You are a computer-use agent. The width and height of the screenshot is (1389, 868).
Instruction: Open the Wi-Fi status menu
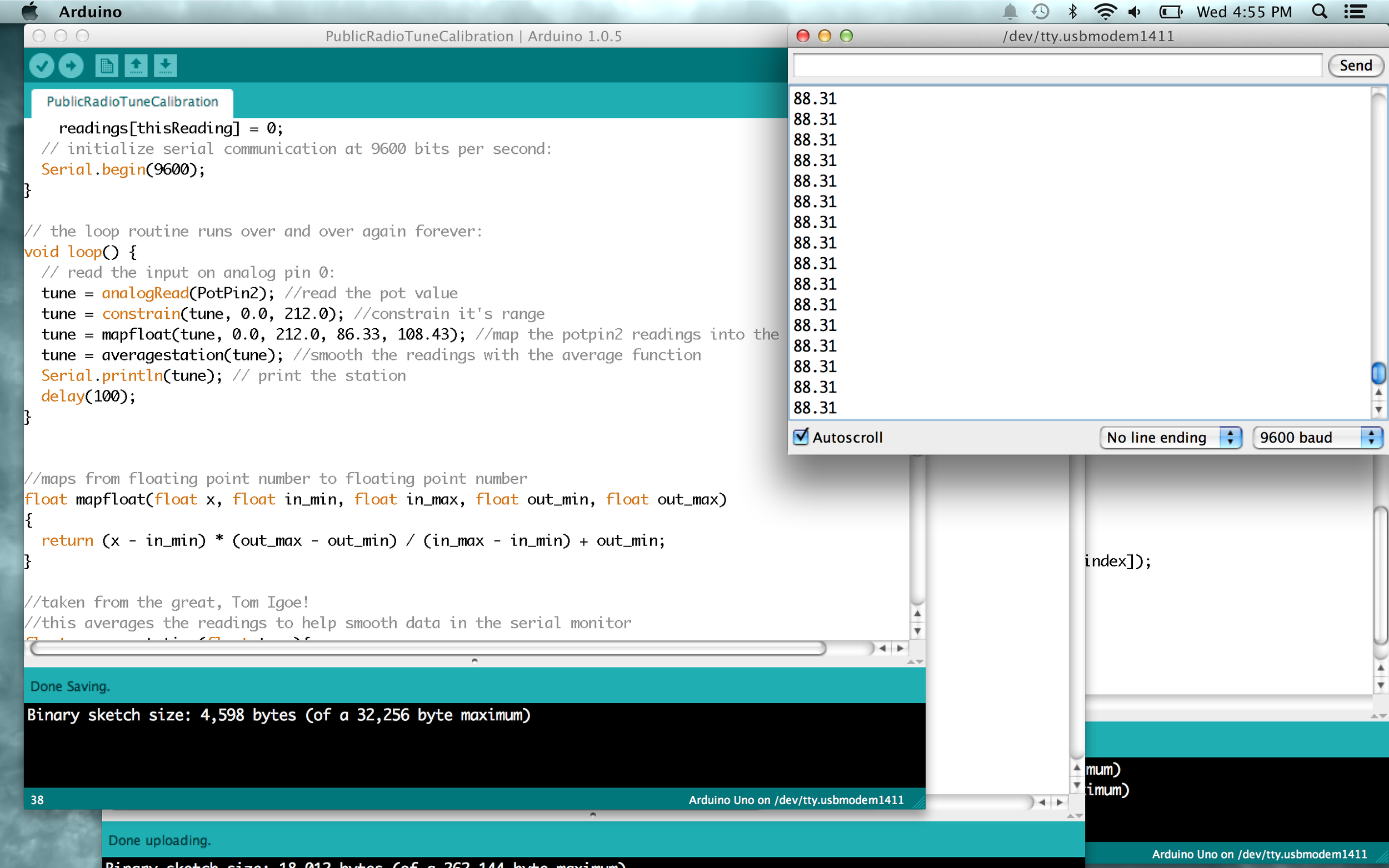1104,12
